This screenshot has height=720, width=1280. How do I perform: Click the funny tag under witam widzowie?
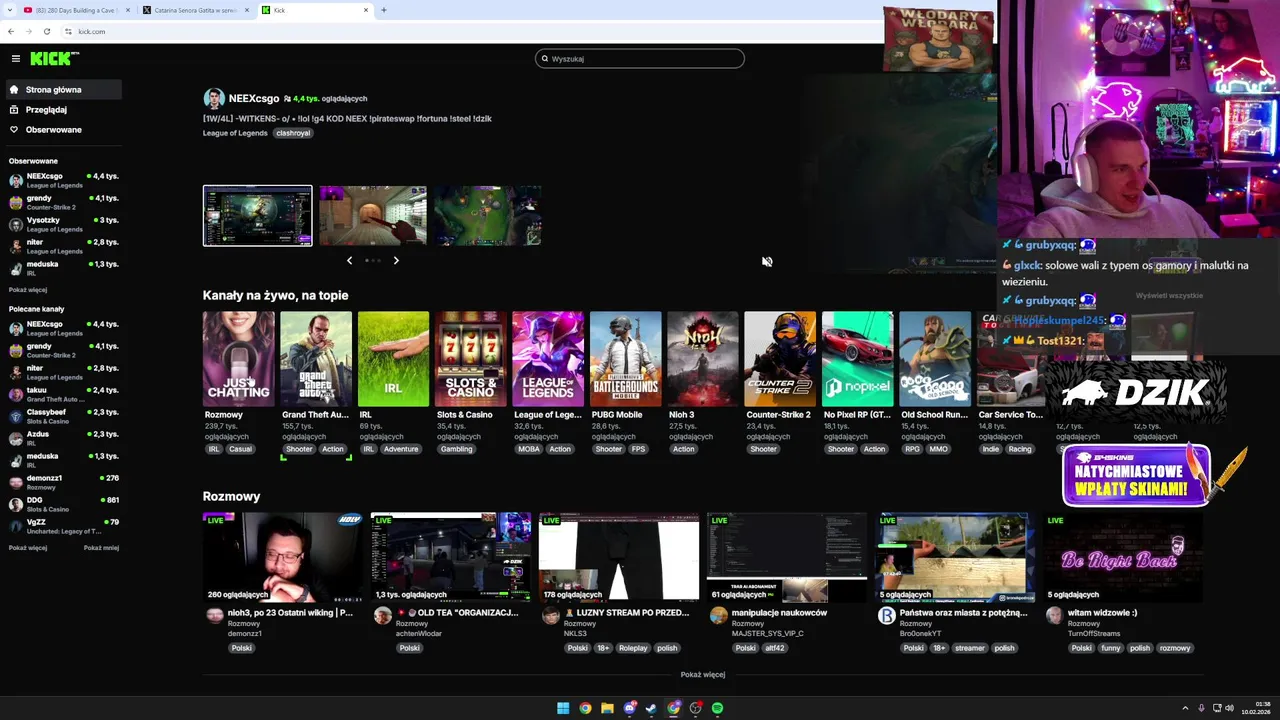1111,648
